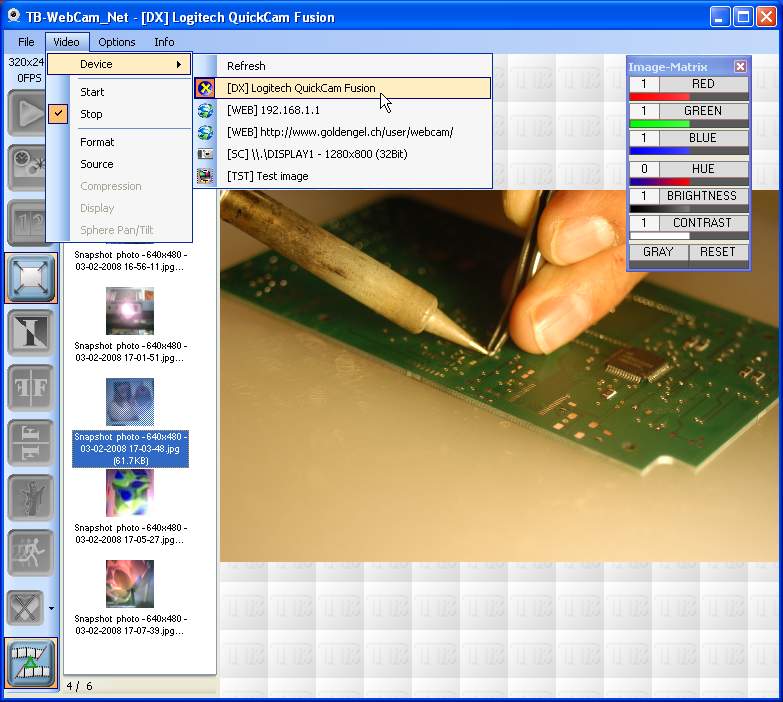Close the Image-Matrix panel

click(x=740, y=66)
